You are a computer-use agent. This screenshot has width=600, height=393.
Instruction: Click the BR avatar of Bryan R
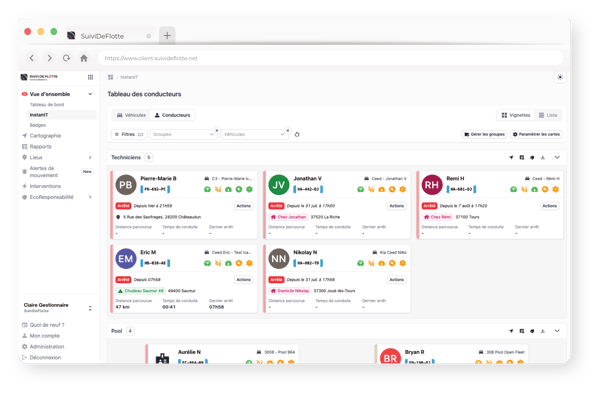[390, 357]
